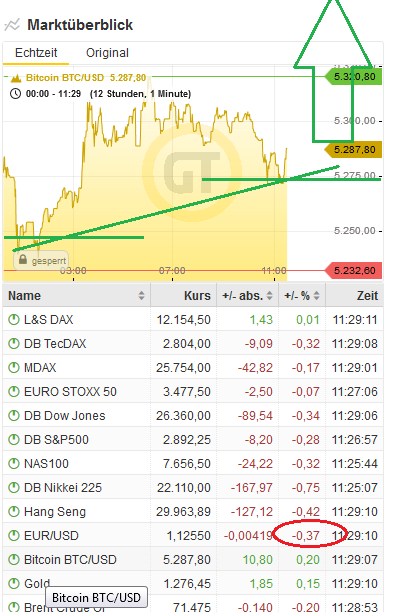
Task: Click the Marktüberblick chart icon in header
Action: click(12, 25)
